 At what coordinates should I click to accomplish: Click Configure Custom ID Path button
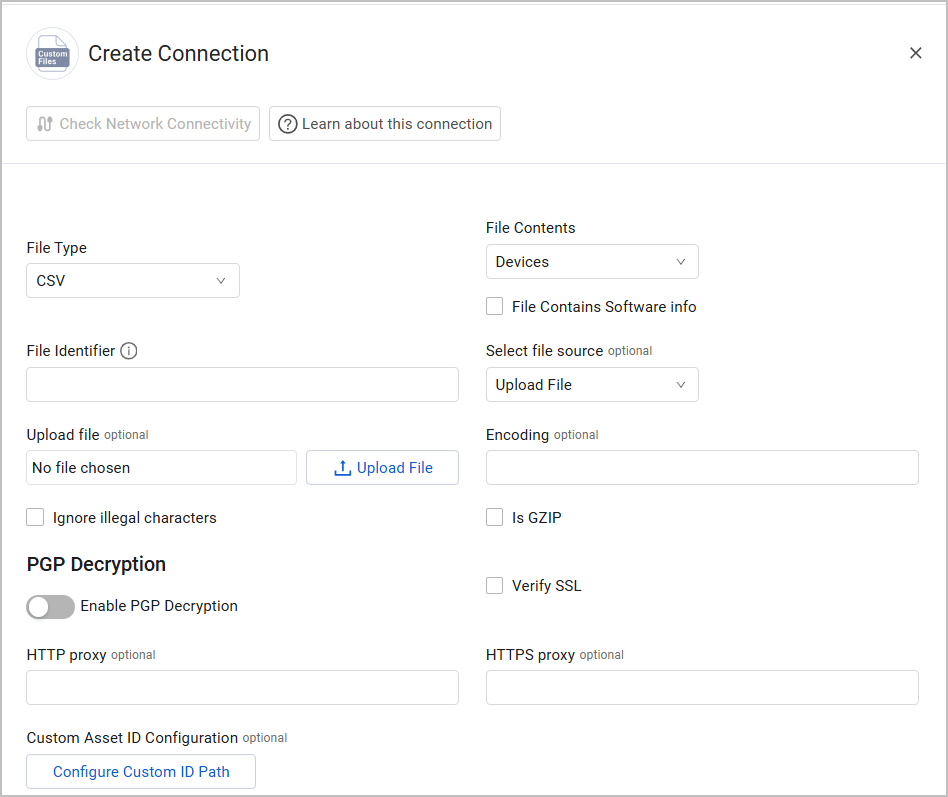click(141, 772)
